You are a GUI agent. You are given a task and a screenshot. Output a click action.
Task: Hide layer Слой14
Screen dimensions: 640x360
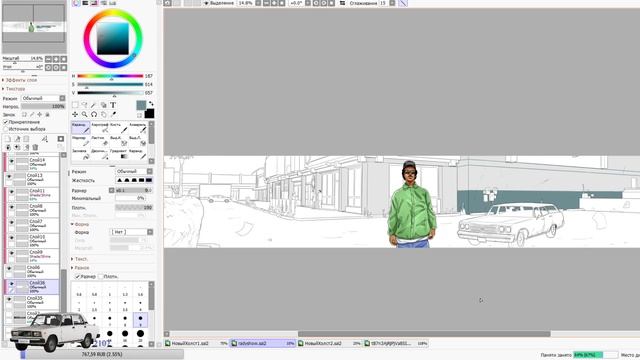point(11,161)
